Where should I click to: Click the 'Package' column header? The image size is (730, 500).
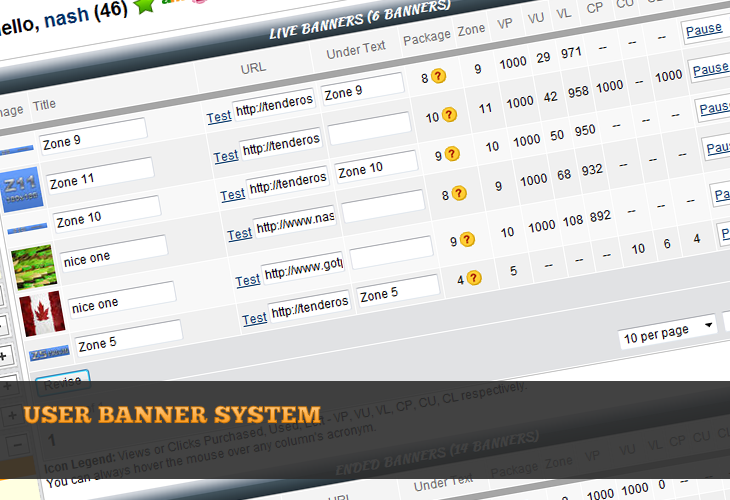tap(426, 37)
